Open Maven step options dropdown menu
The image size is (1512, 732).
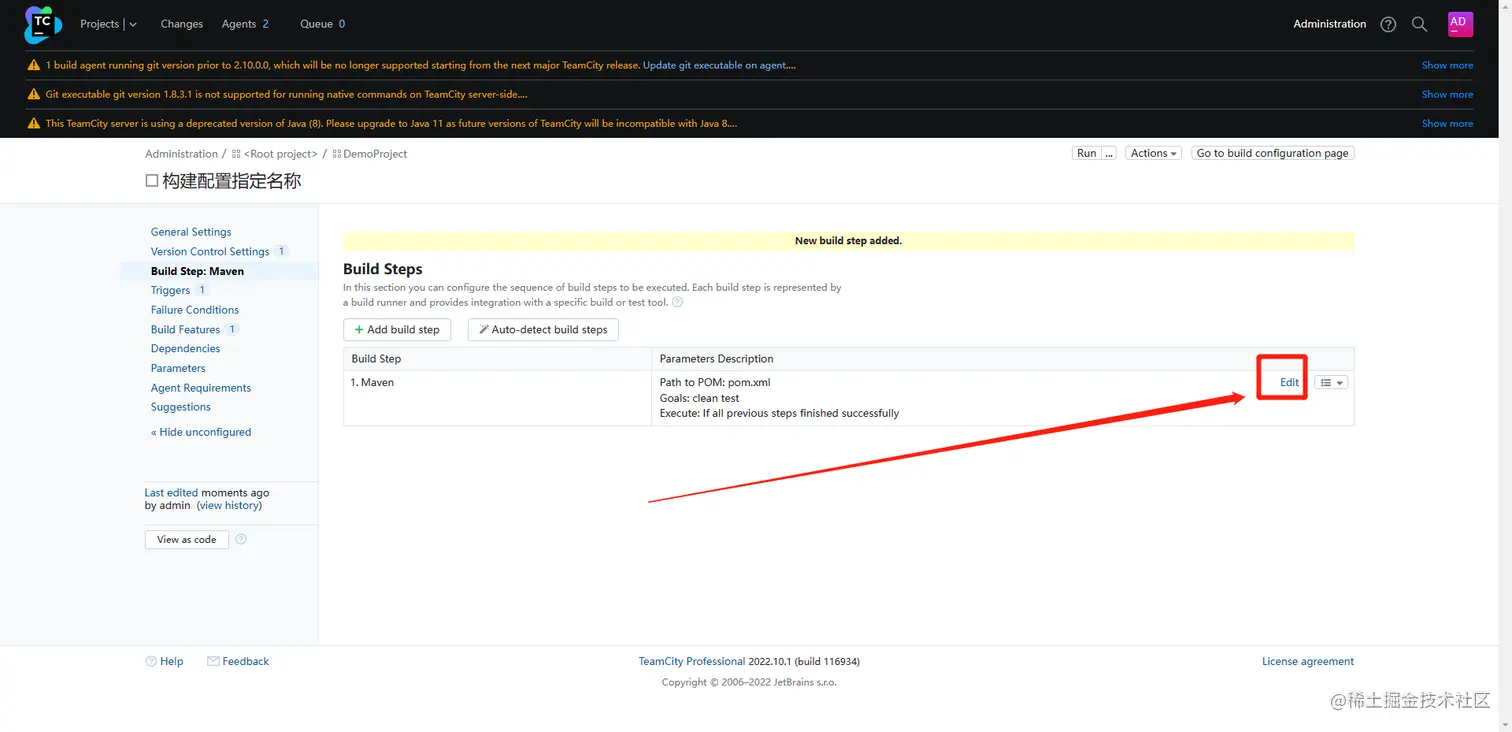point(1331,383)
